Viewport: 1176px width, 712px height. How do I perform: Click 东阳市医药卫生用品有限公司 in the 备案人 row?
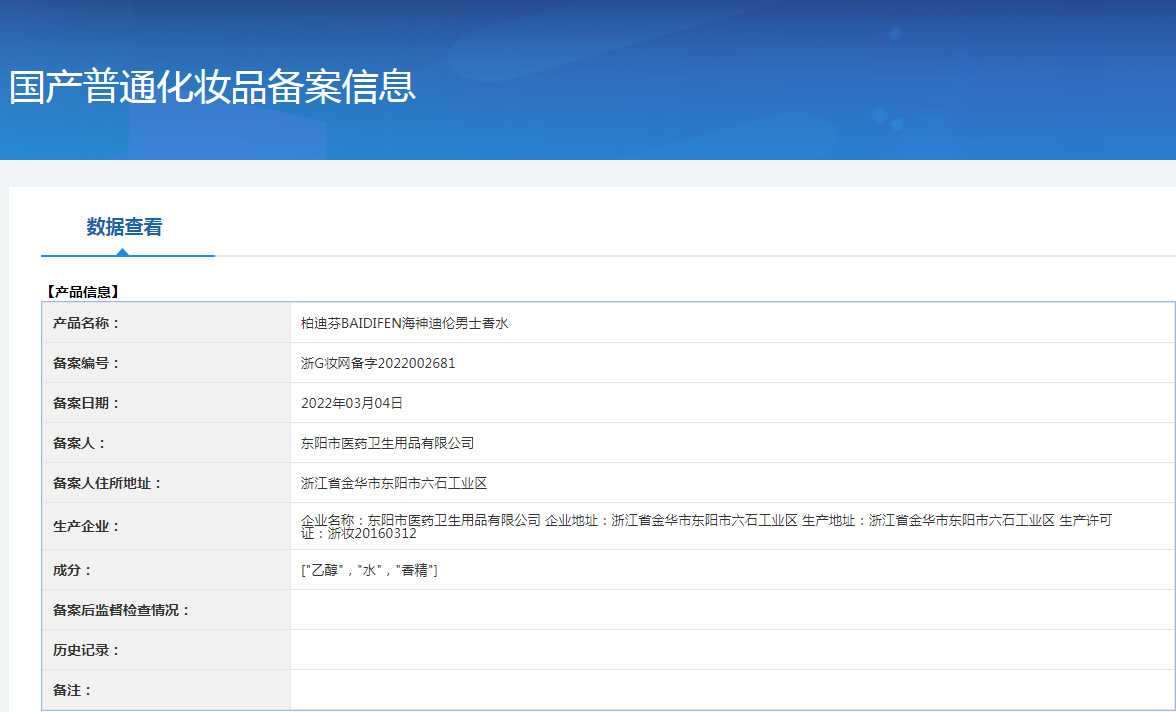point(388,443)
